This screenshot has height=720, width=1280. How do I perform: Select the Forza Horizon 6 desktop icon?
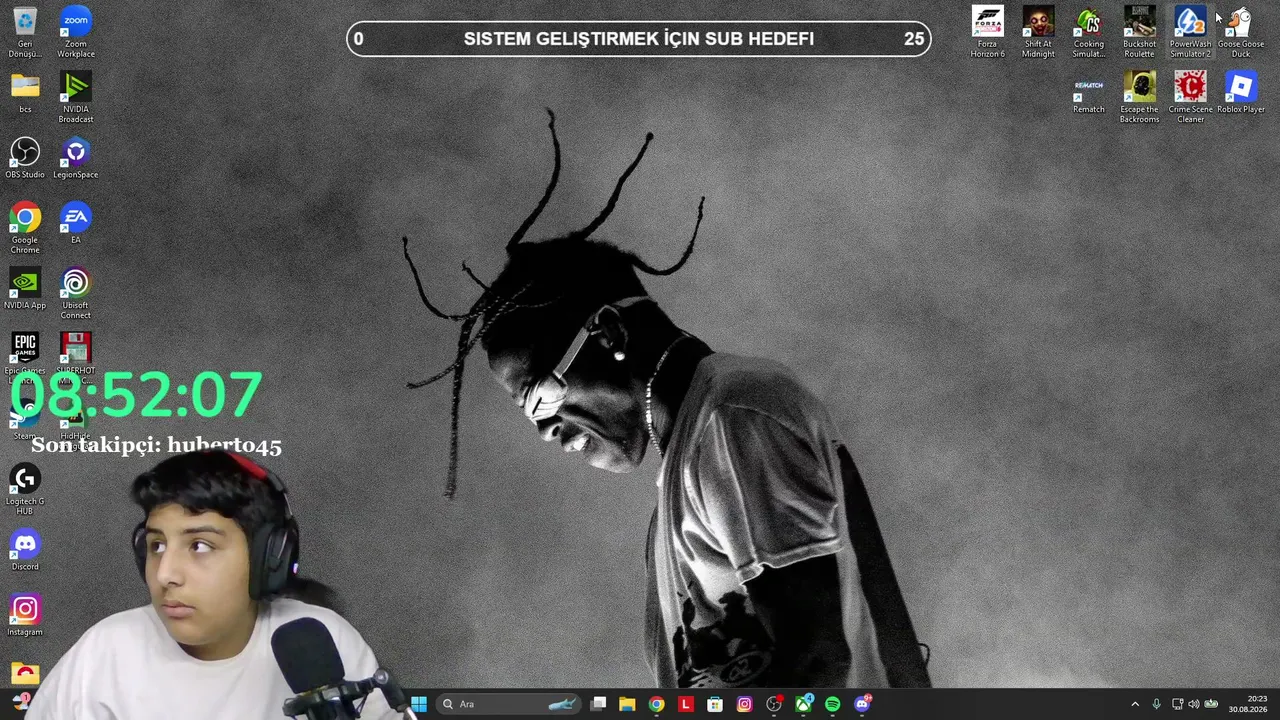pos(987,32)
